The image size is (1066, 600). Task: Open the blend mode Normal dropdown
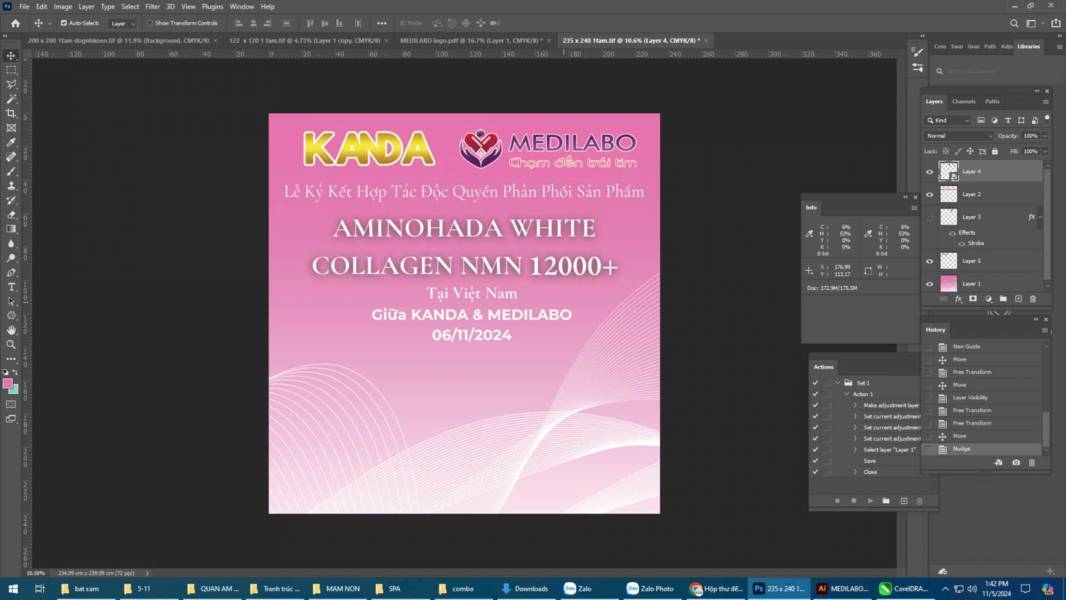pos(959,136)
